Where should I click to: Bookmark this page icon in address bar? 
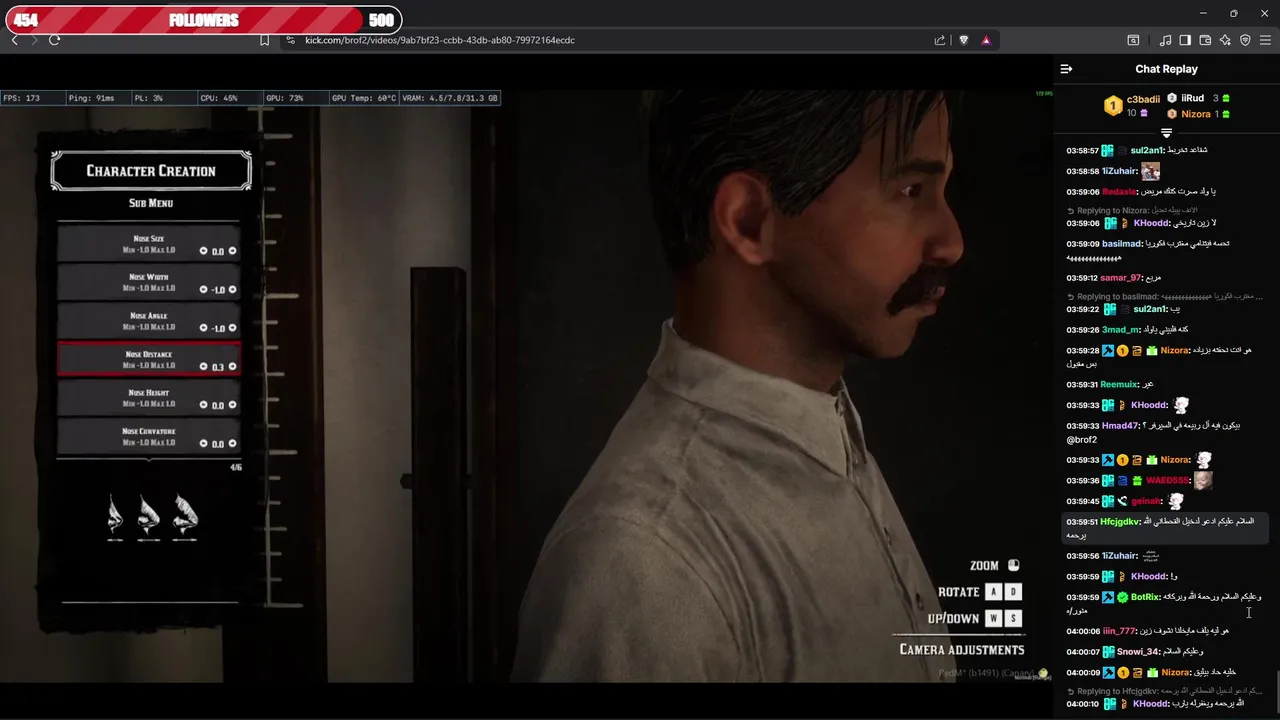(264, 40)
